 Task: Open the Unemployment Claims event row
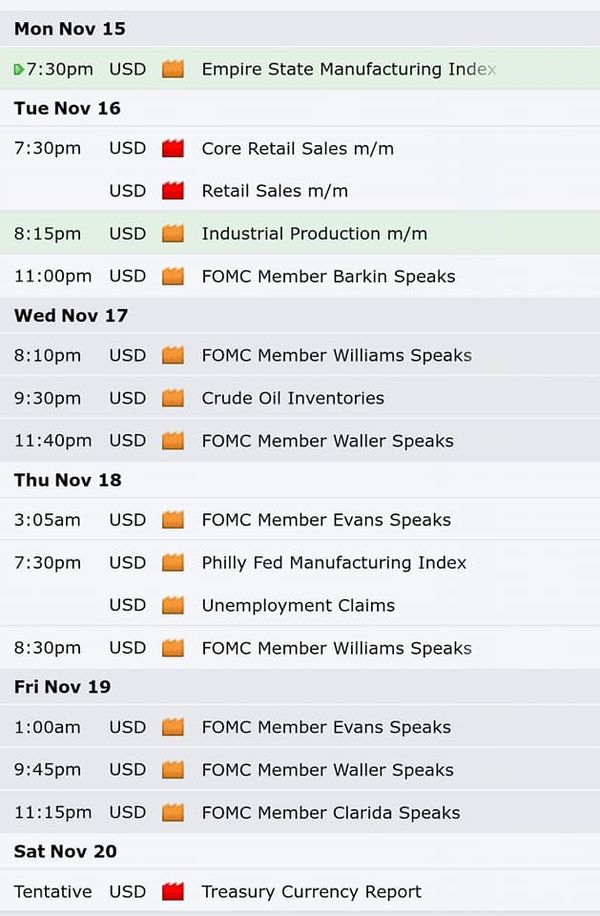click(300, 605)
